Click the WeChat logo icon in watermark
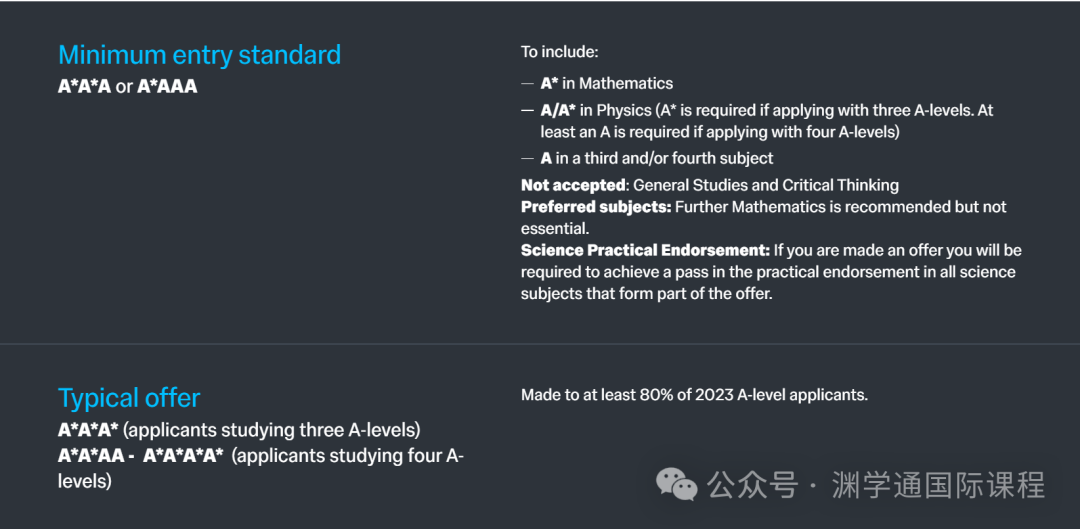 (676, 485)
